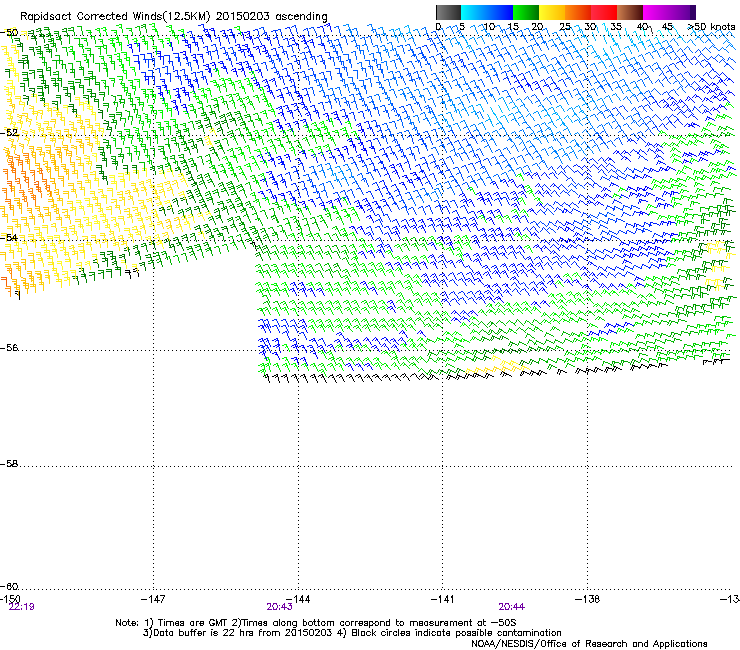
Task: Click the -54 latitude axis label
Action: click(9, 237)
